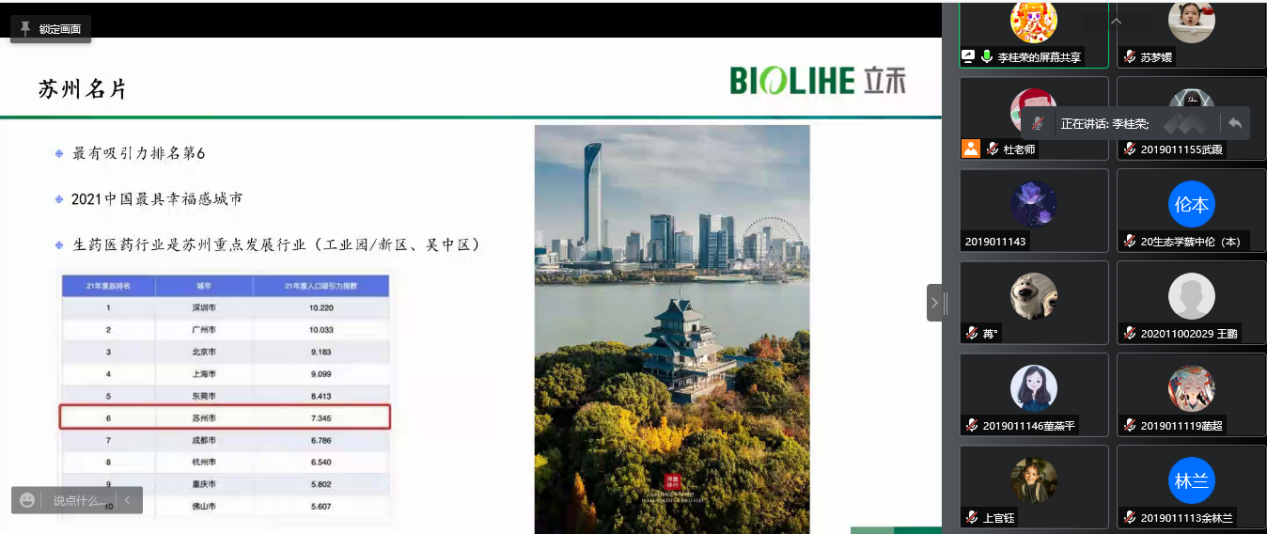1267x534 pixels.
Task: Click the muted mic icon in speaking banner
Action: pos(1039,123)
